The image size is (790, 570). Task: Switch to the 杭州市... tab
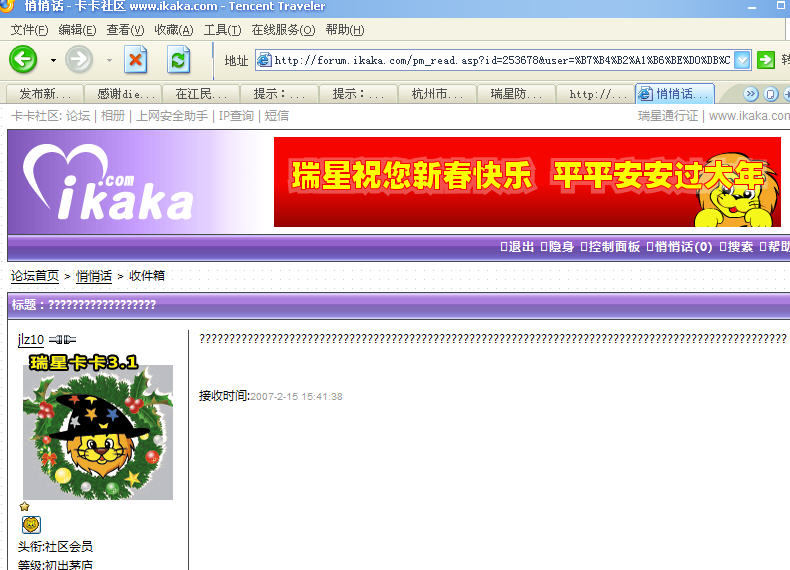pos(437,94)
